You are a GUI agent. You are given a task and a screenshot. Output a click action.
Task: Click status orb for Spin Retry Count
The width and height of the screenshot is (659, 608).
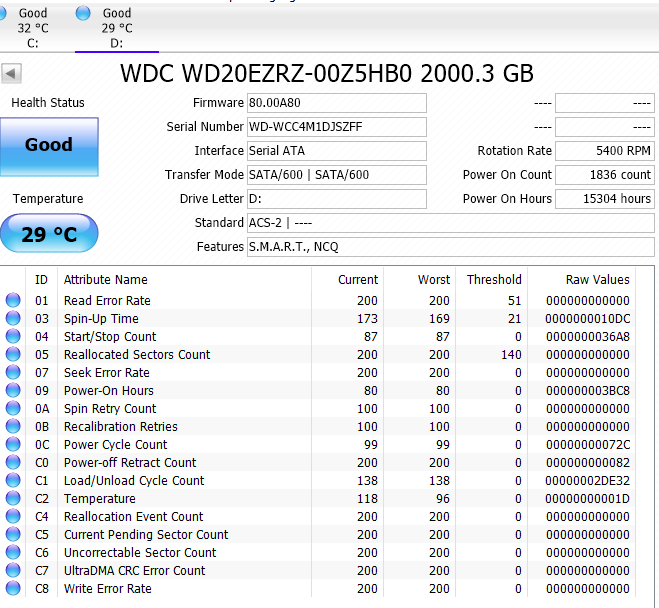coord(13,408)
